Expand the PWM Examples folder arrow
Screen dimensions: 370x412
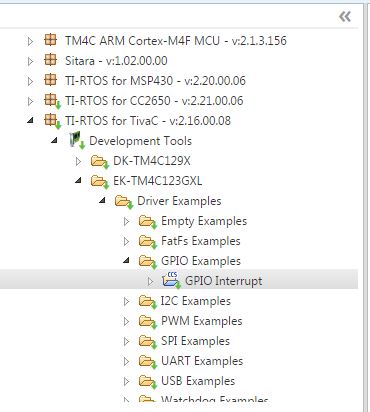tap(126, 321)
